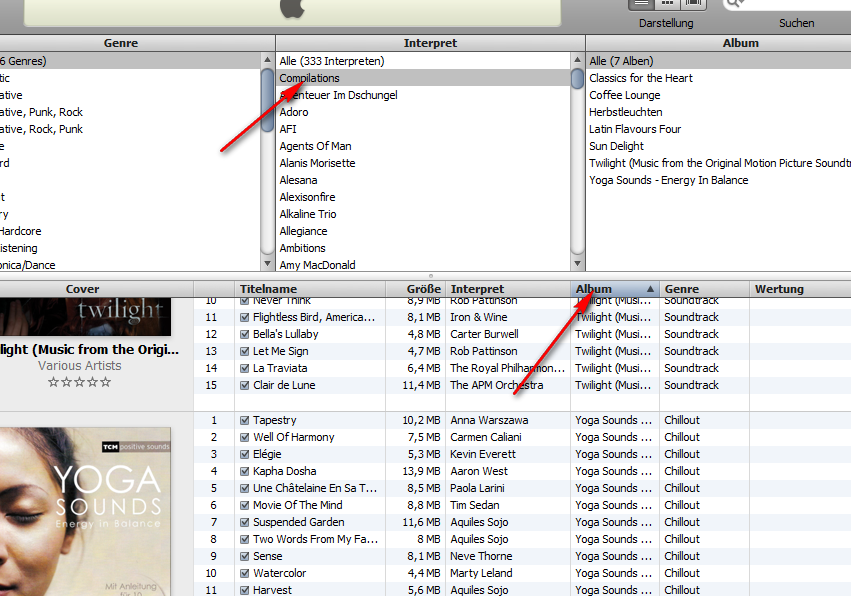Click "Various Artists" under Twilight cover
Viewport: 851px width, 596px height.
[x=80, y=366]
